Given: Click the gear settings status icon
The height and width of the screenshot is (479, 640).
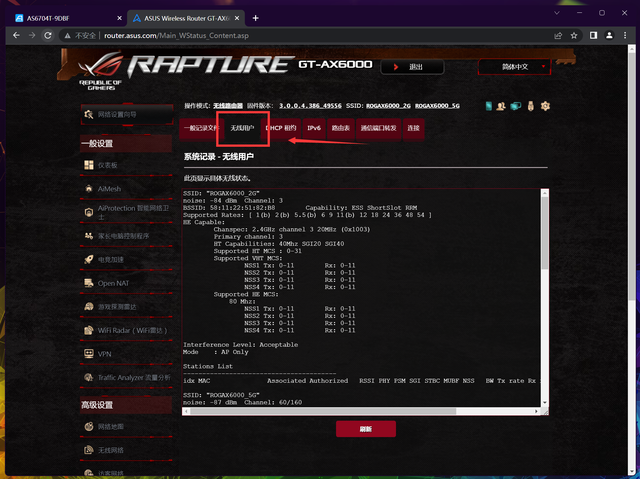Looking at the screenshot, I should tap(545, 106).
